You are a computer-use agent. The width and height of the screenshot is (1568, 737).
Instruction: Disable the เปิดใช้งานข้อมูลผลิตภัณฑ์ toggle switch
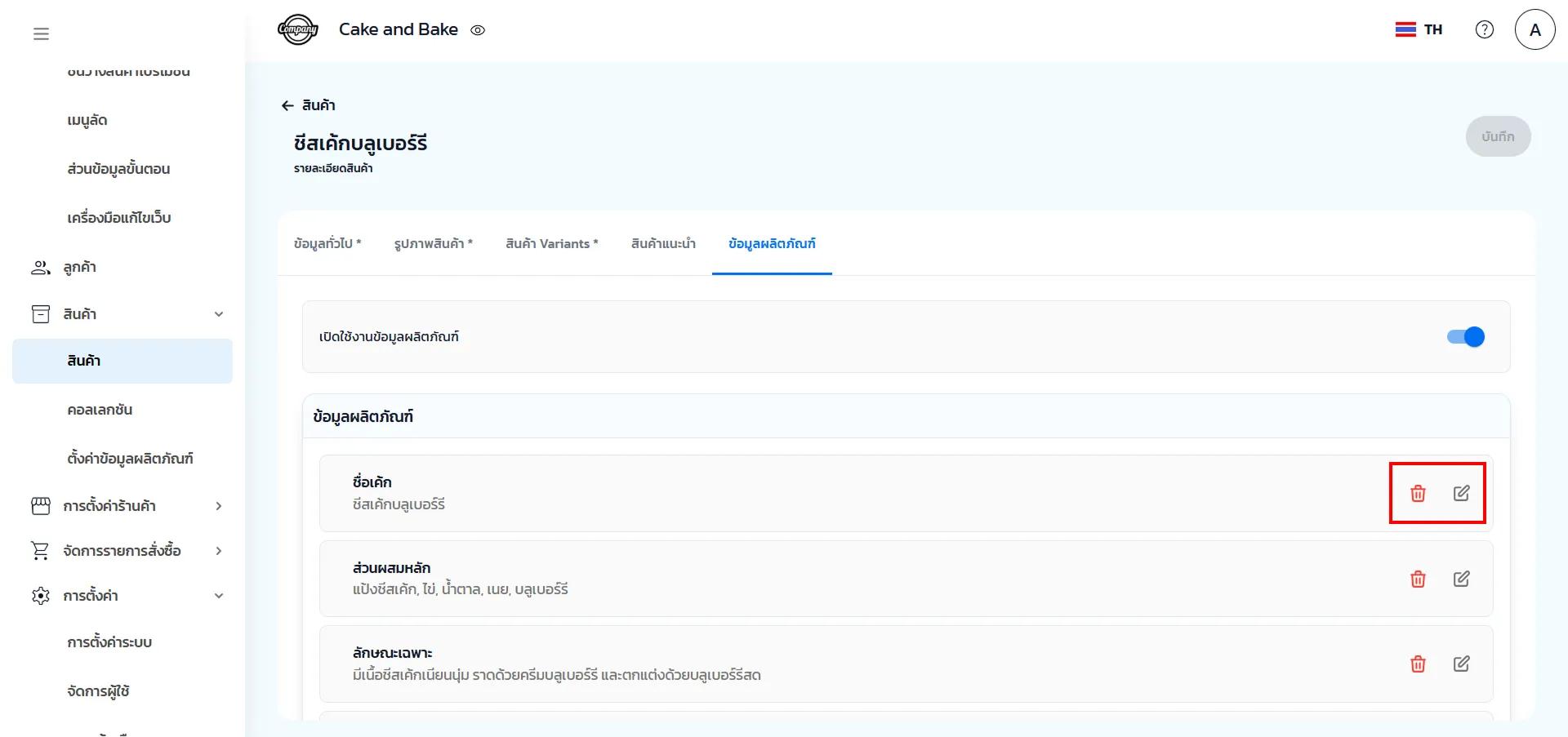(x=1465, y=337)
